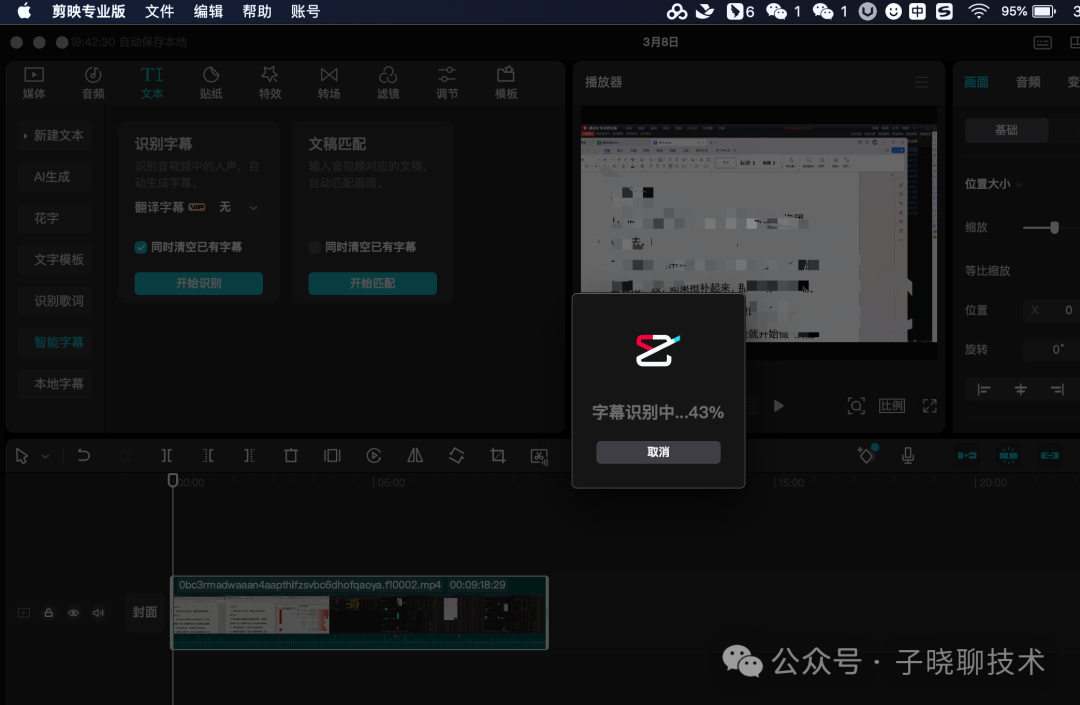Select the mp4 video clip on timeline
This screenshot has height=705, width=1080.
click(360, 613)
